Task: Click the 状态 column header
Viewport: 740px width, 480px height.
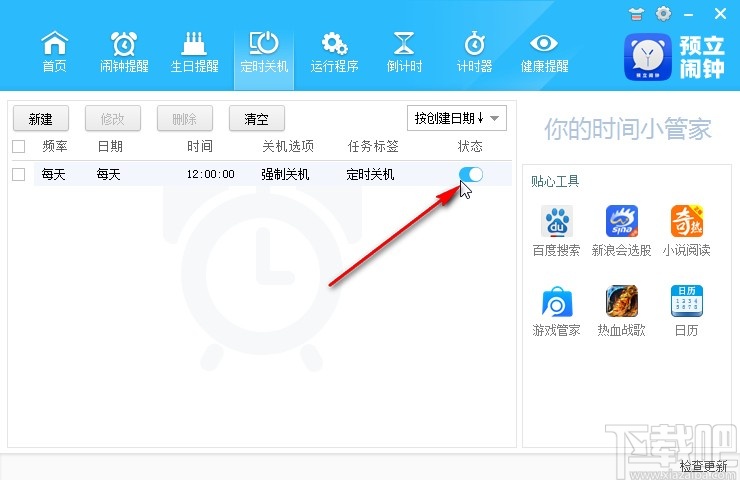Action: (x=470, y=146)
